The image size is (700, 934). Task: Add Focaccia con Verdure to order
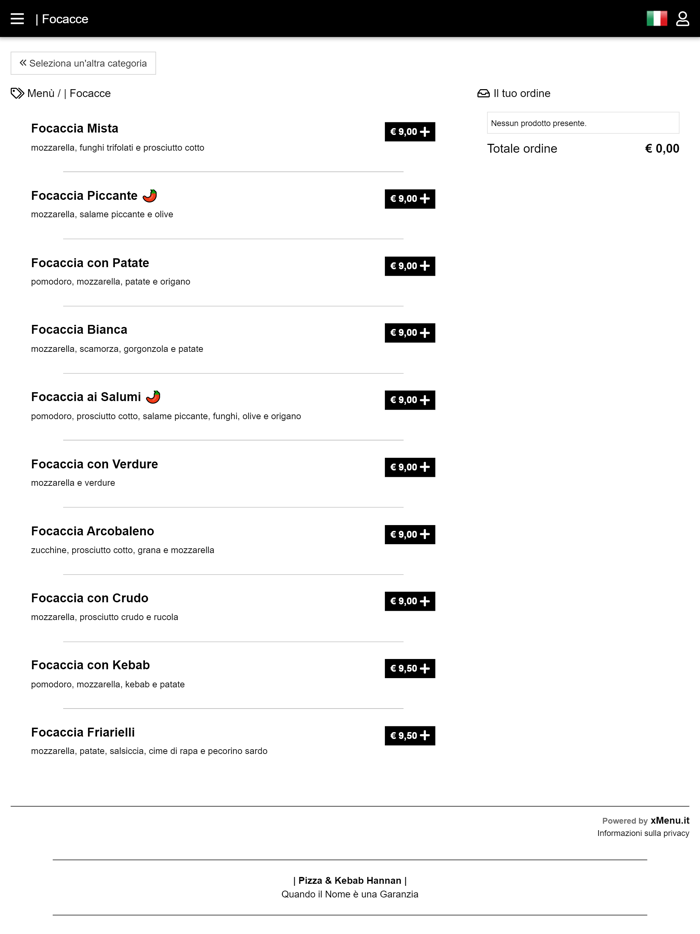click(410, 467)
